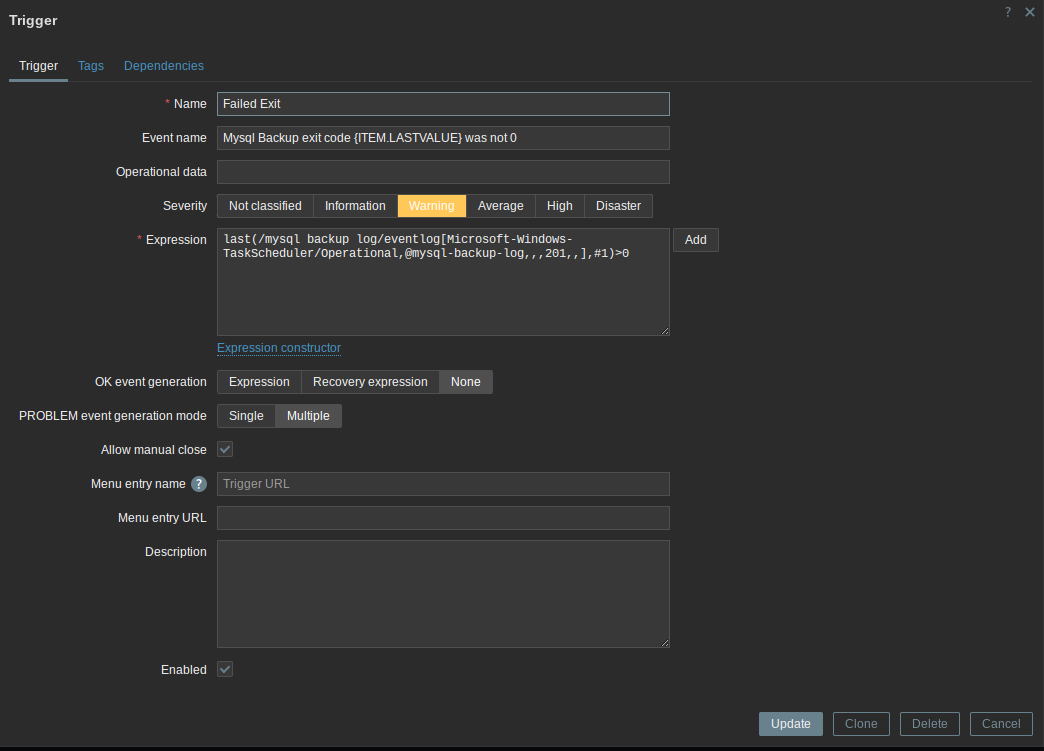Click the Update button
The width and height of the screenshot is (1044, 751).
pos(791,724)
